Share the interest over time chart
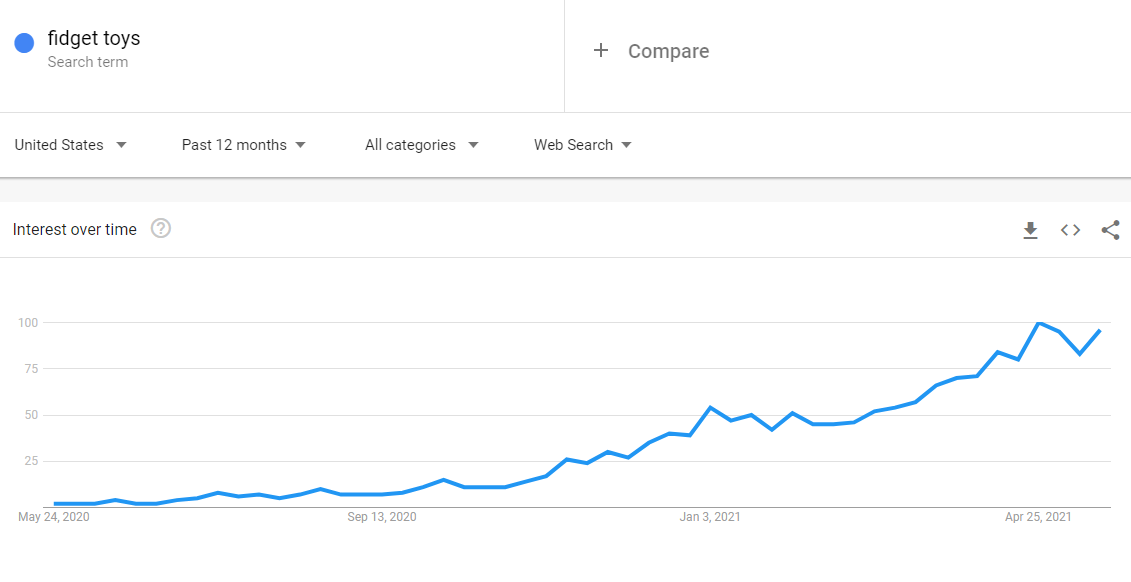Viewport: 1131px width, 582px height. coord(1110,230)
